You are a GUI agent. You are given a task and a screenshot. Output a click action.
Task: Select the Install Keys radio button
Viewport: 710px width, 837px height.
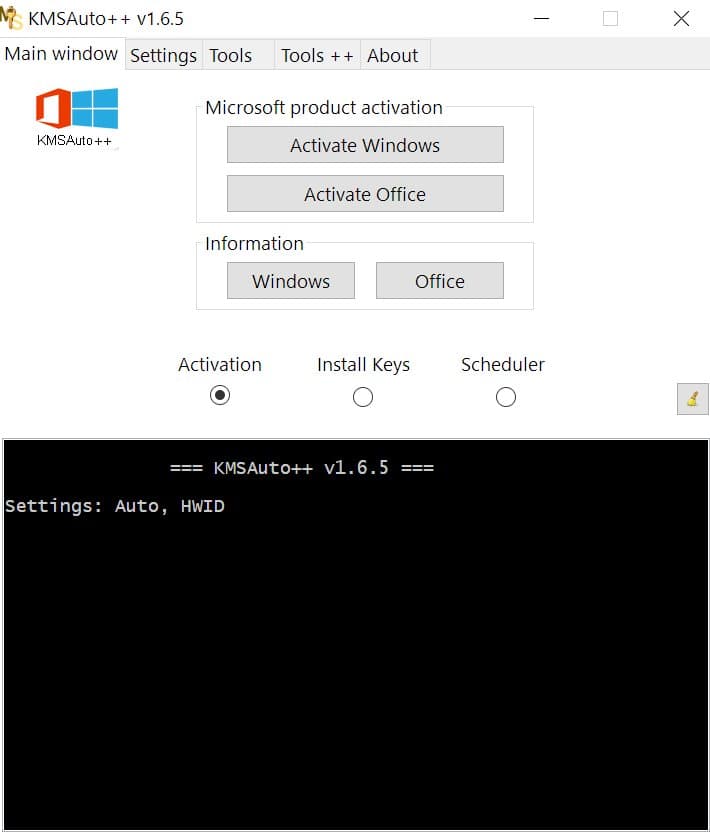[x=362, y=397]
